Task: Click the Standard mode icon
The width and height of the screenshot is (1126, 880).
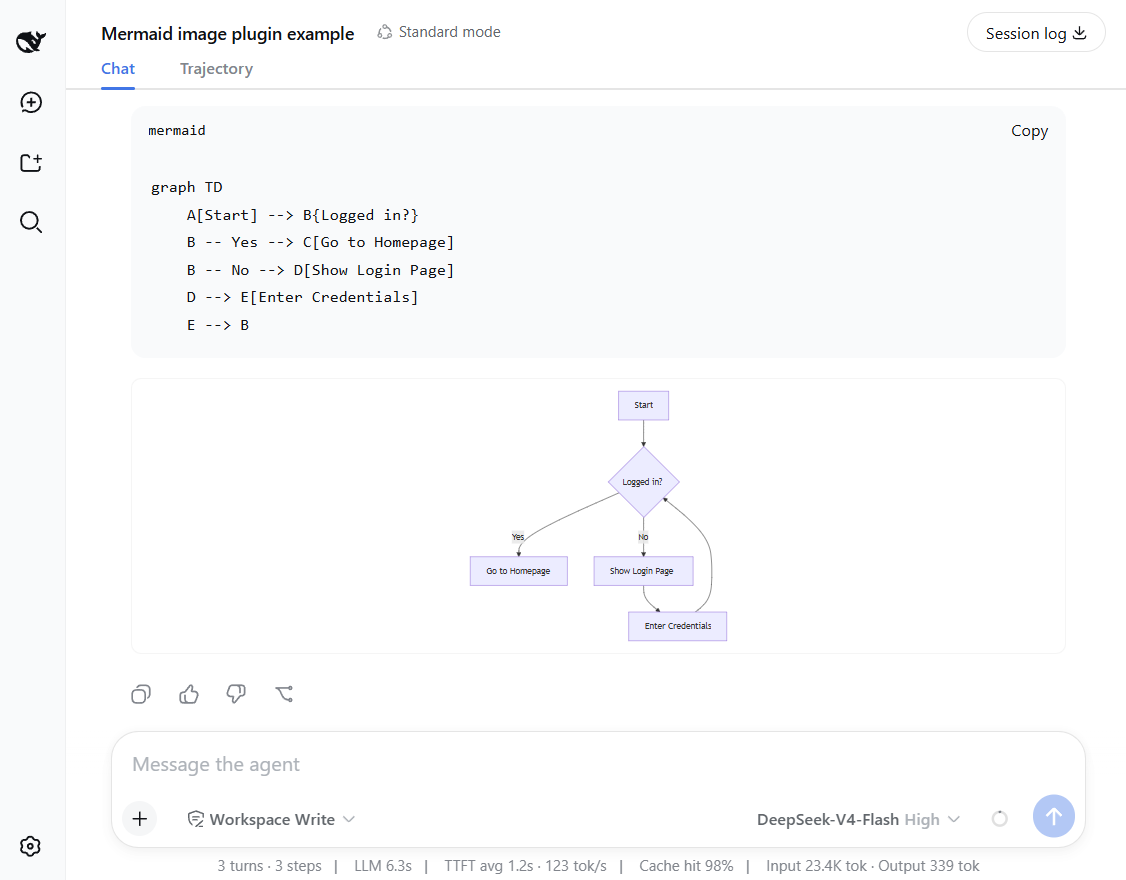Action: click(x=385, y=32)
